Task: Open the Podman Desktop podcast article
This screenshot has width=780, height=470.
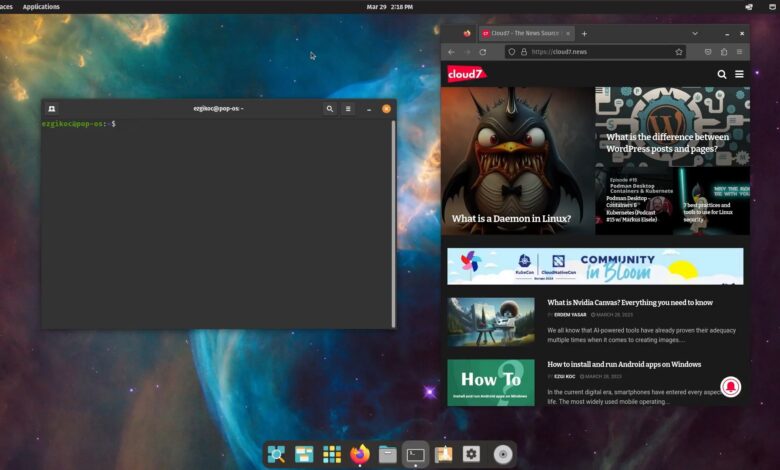Action: pyautogui.click(x=631, y=209)
